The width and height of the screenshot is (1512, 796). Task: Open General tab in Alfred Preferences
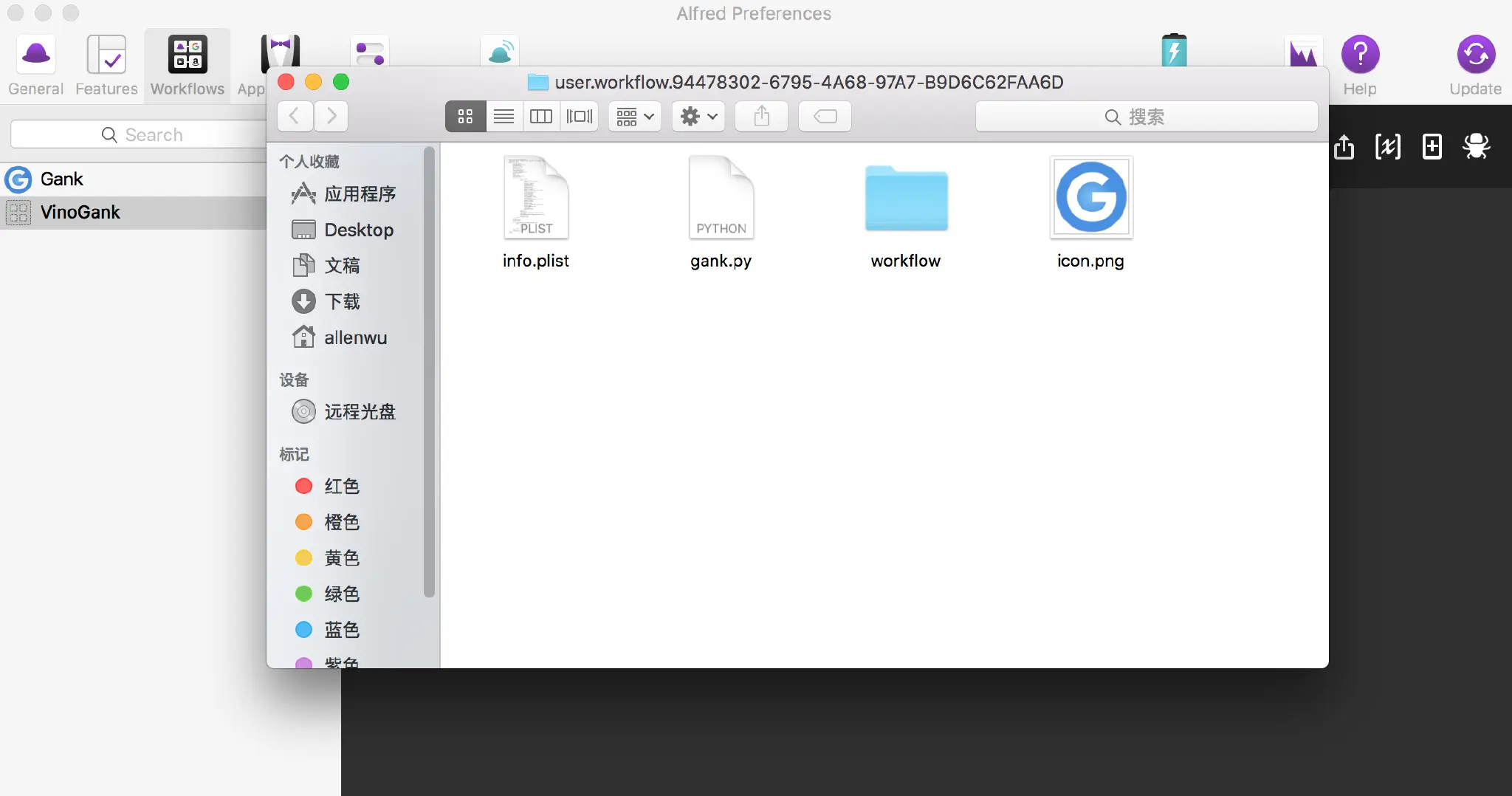point(35,65)
